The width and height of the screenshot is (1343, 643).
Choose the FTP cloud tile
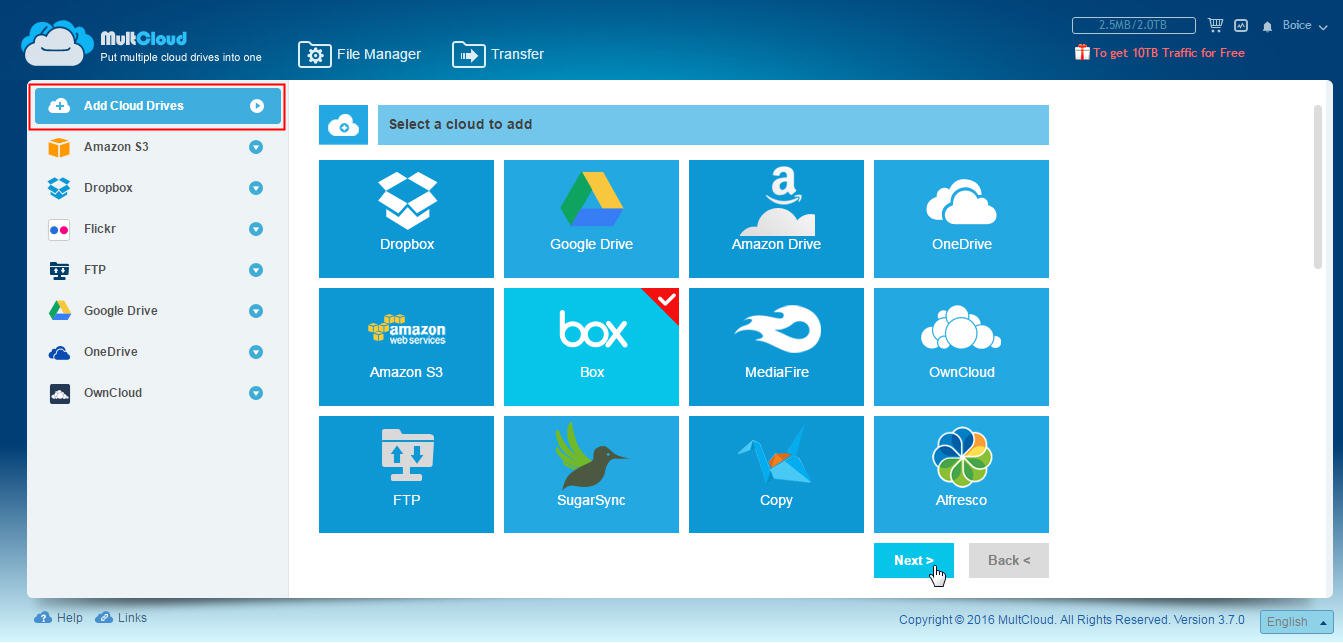[x=406, y=474]
